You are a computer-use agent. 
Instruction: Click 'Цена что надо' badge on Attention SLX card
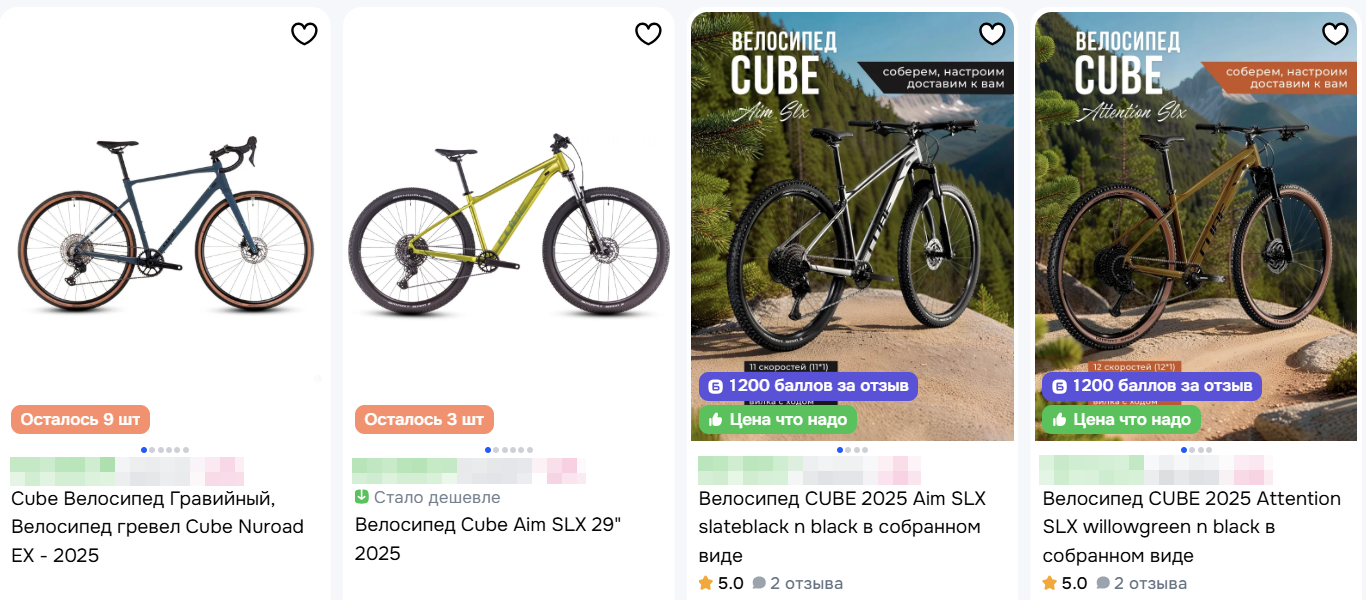pos(1122,420)
